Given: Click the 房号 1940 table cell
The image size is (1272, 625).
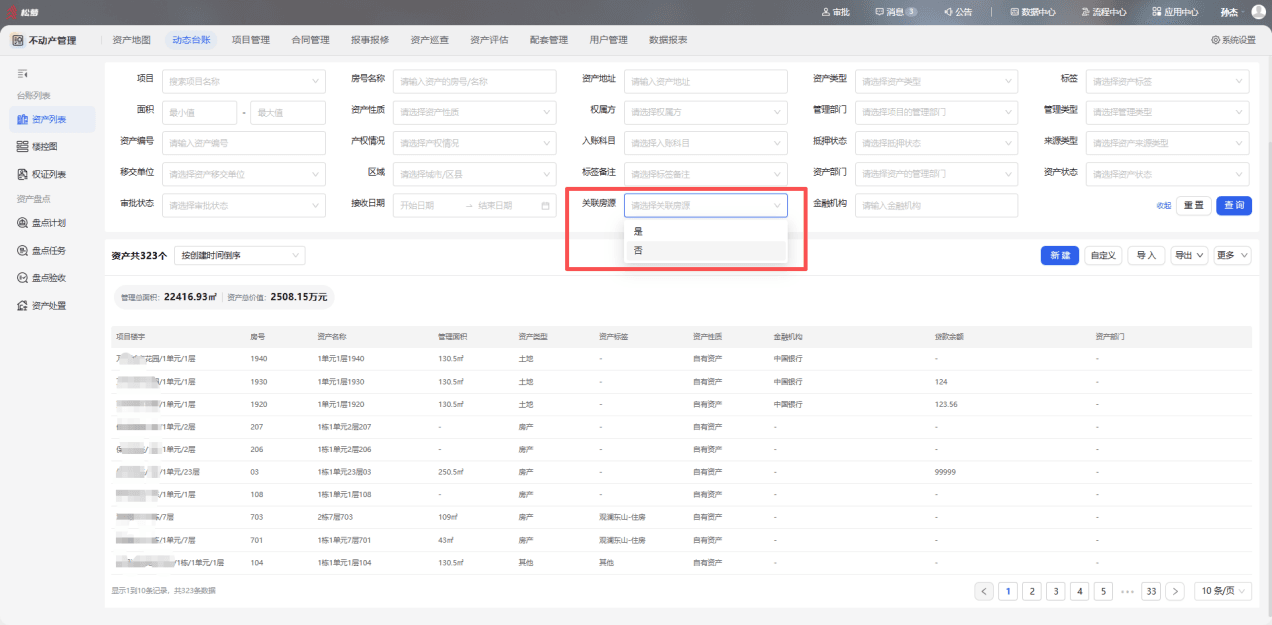Looking at the screenshot, I should click(x=259, y=358).
